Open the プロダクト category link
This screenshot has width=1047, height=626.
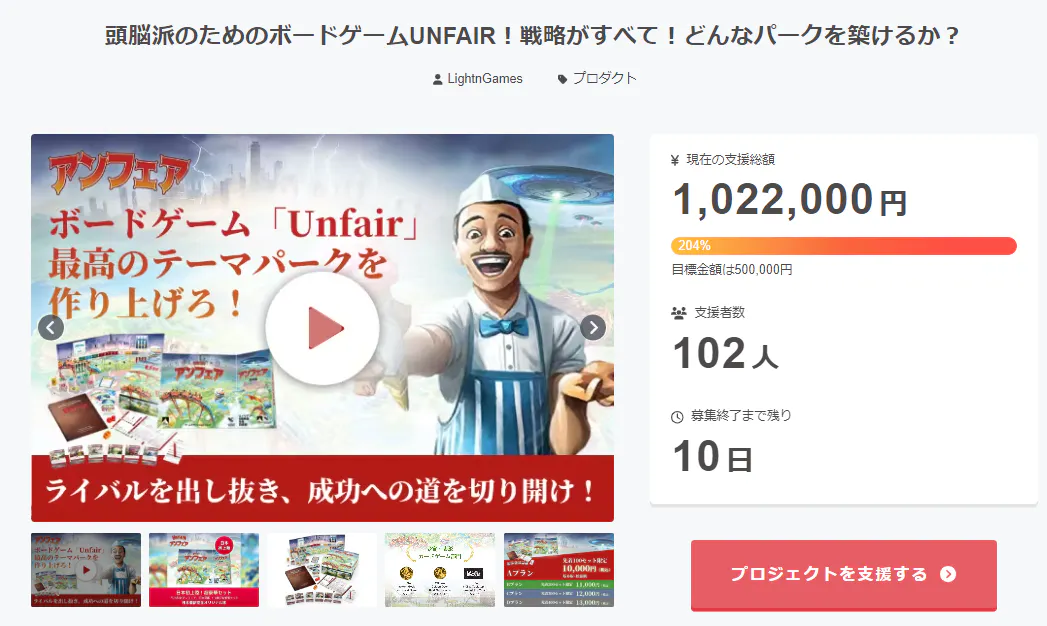(604, 78)
